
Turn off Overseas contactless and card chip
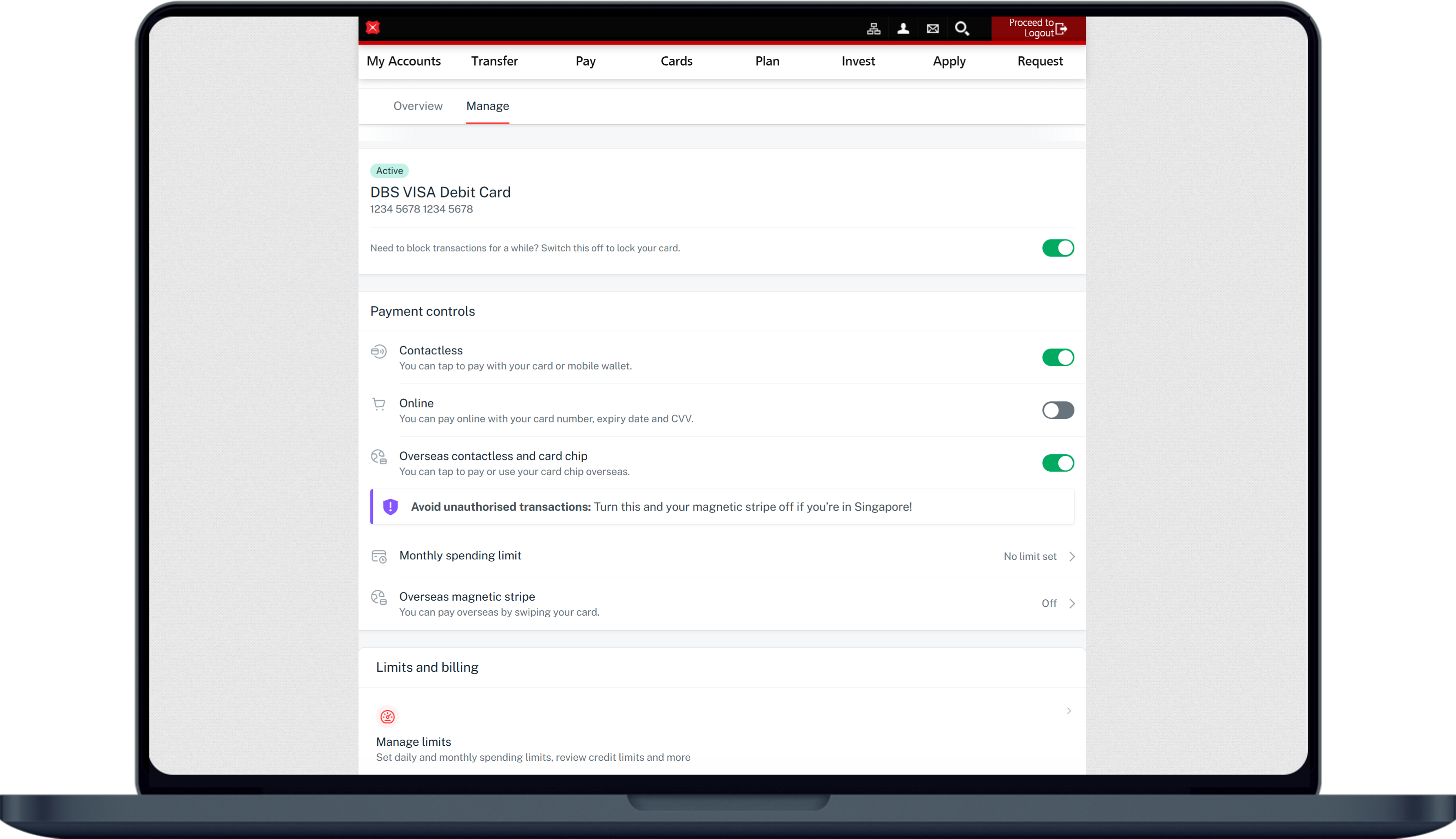[x=1057, y=463]
